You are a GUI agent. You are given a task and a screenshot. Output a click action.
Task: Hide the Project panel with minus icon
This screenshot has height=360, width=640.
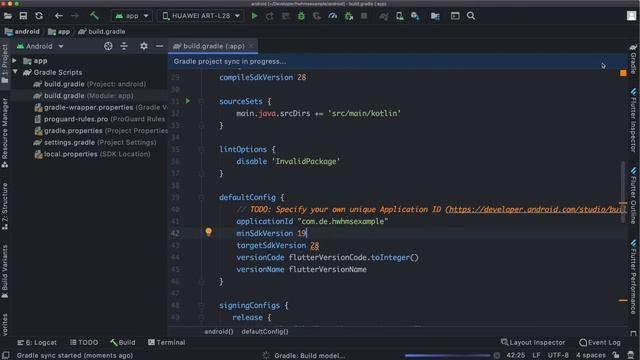click(160, 46)
